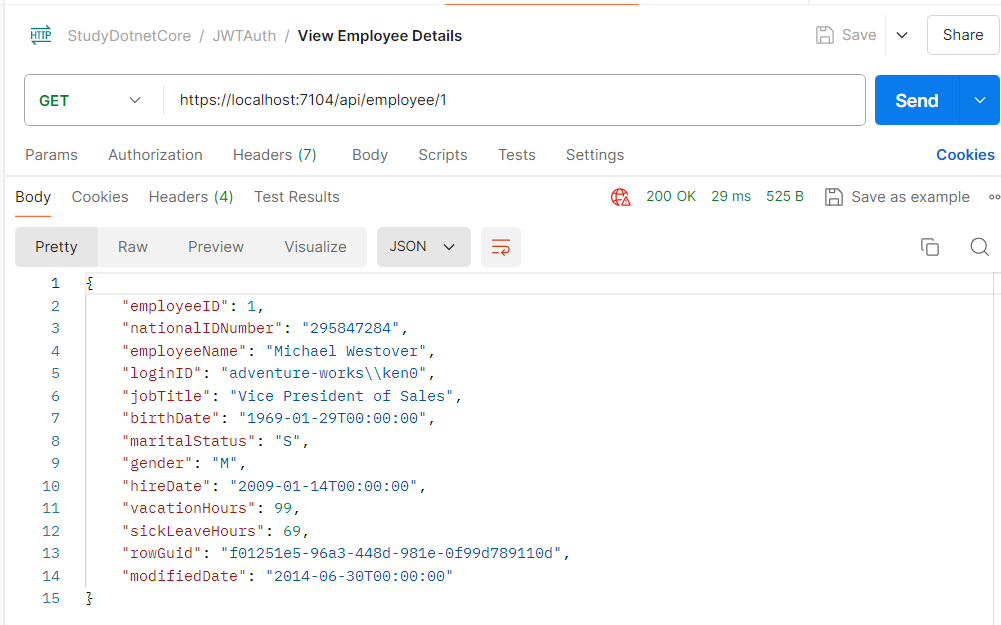Send the request with Send button
Screen dimensions: 1001x625
tap(917, 100)
